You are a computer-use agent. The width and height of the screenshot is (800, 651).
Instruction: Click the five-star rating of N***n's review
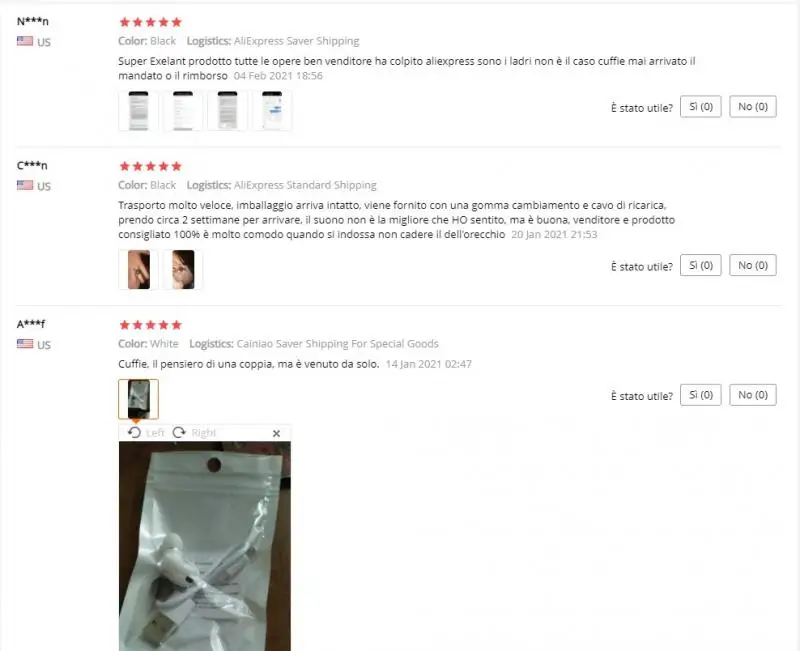(150, 22)
